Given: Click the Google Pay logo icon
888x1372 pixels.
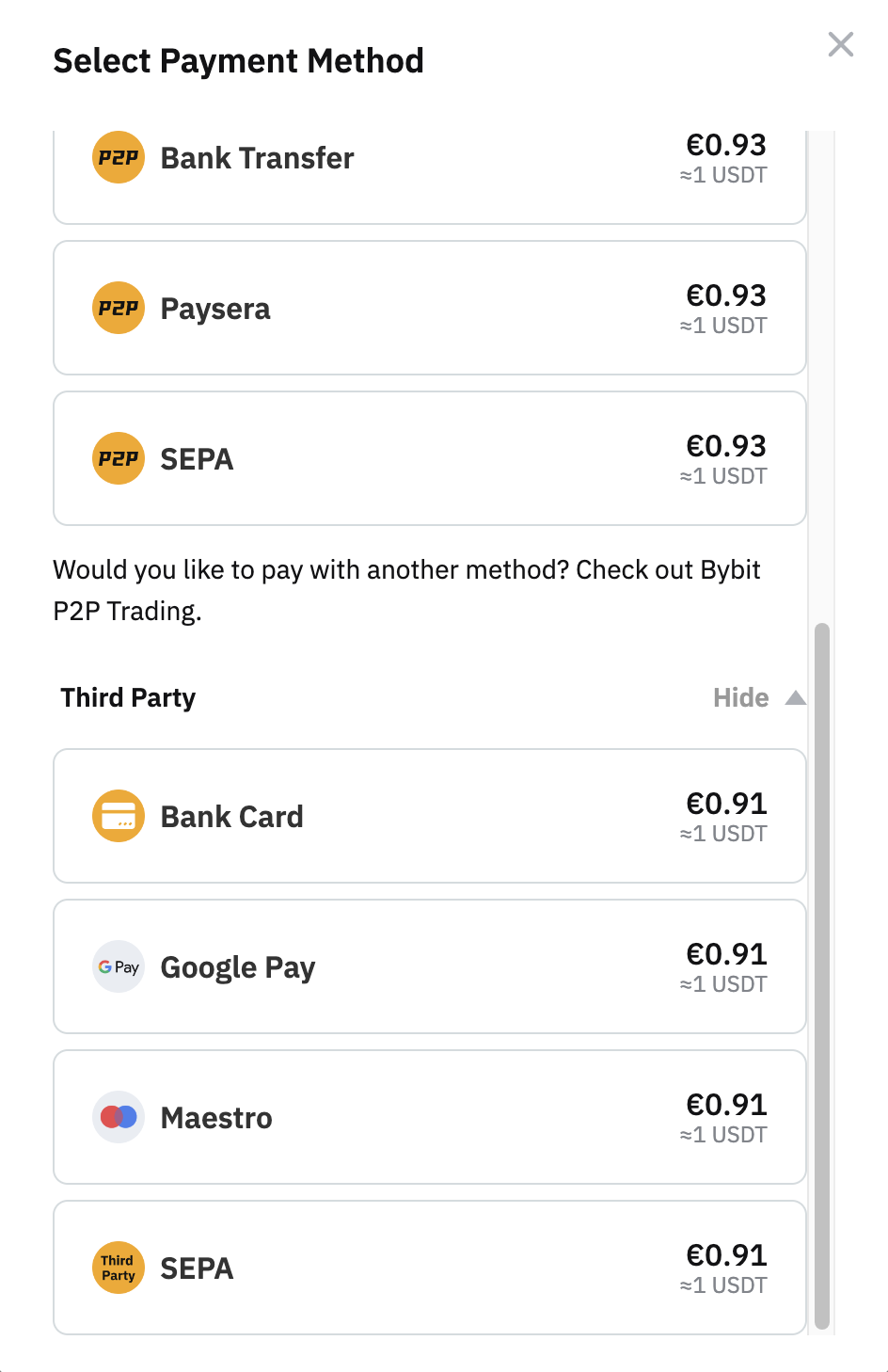Looking at the screenshot, I should [119, 966].
